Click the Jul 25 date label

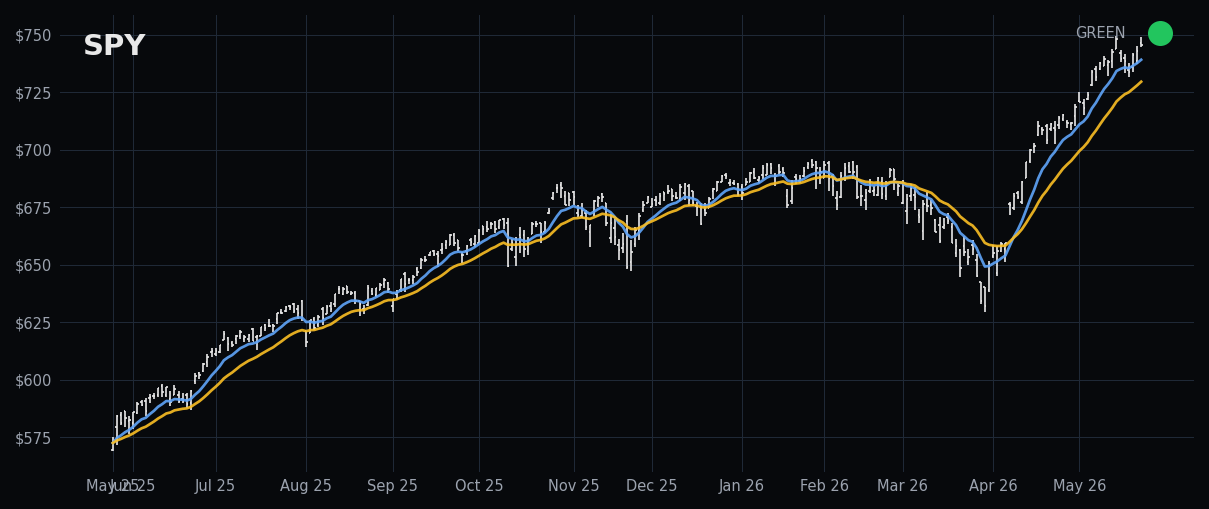pyautogui.click(x=215, y=486)
